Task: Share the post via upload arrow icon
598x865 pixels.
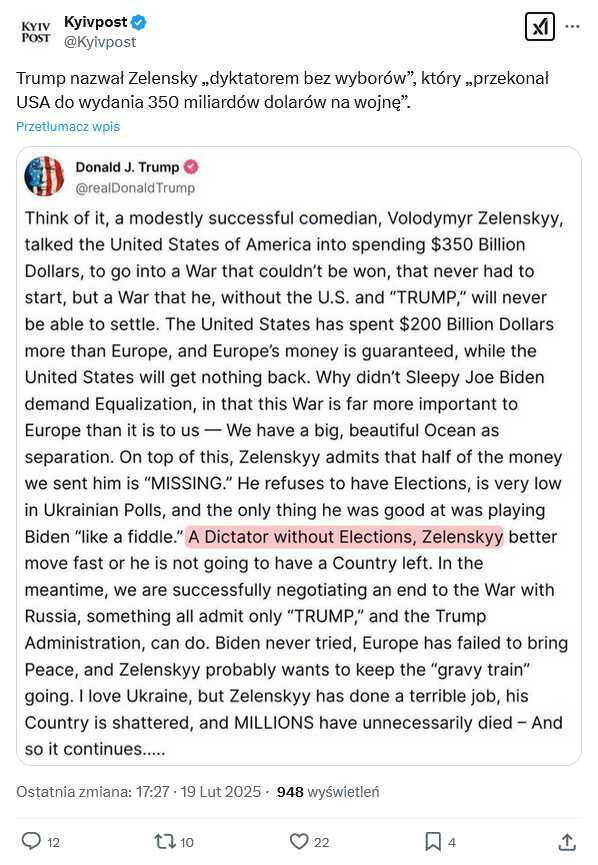Action: coord(567,842)
